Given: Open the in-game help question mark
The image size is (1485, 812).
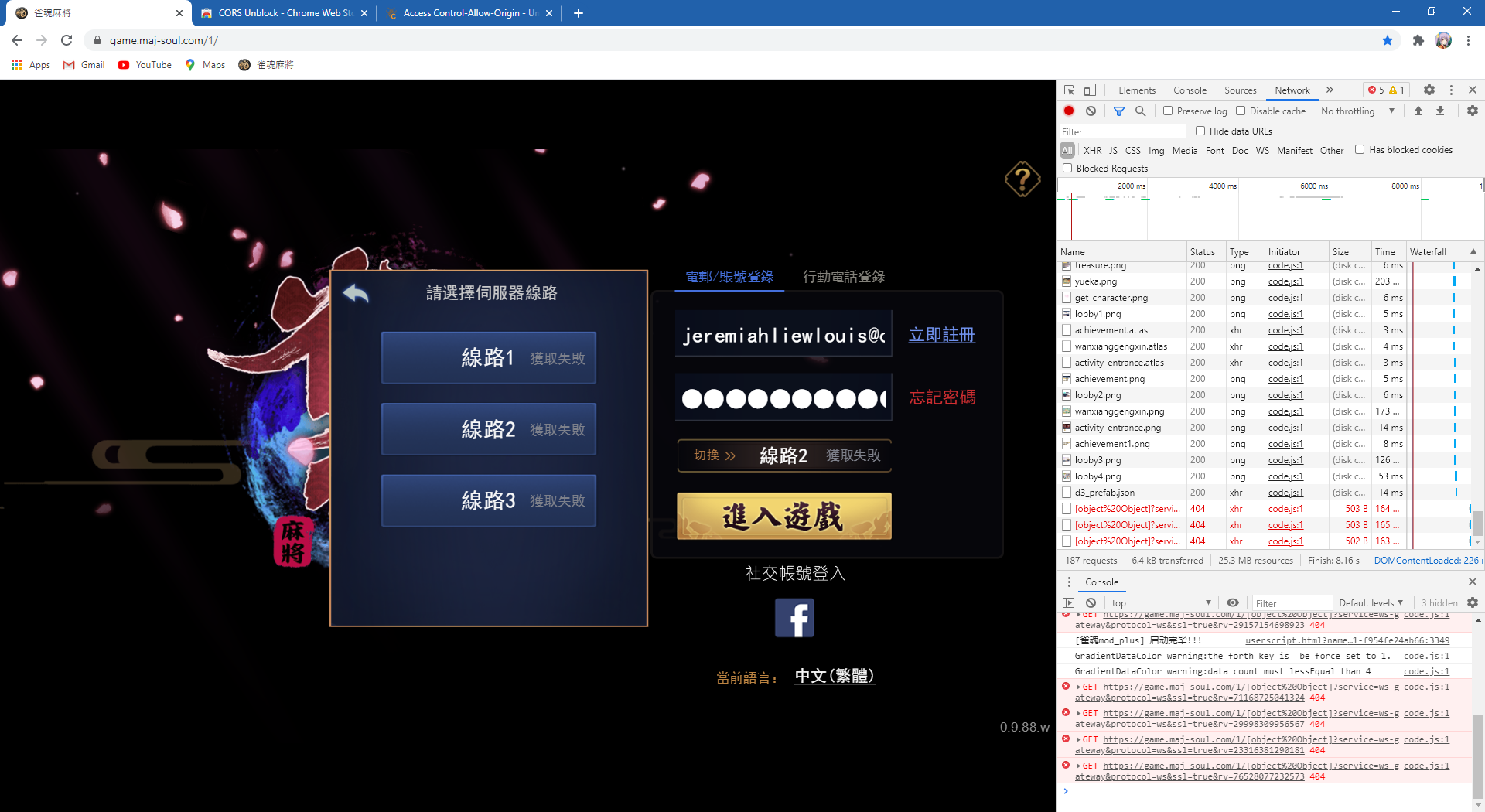Looking at the screenshot, I should [1022, 179].
